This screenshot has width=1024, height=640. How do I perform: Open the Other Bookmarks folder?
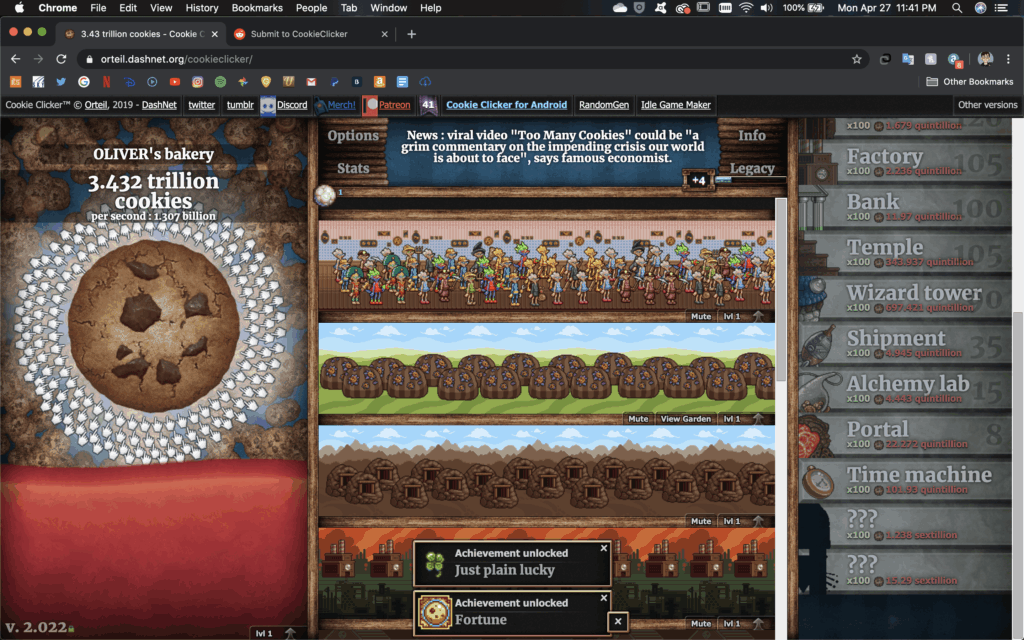click(x=970, y=82)
